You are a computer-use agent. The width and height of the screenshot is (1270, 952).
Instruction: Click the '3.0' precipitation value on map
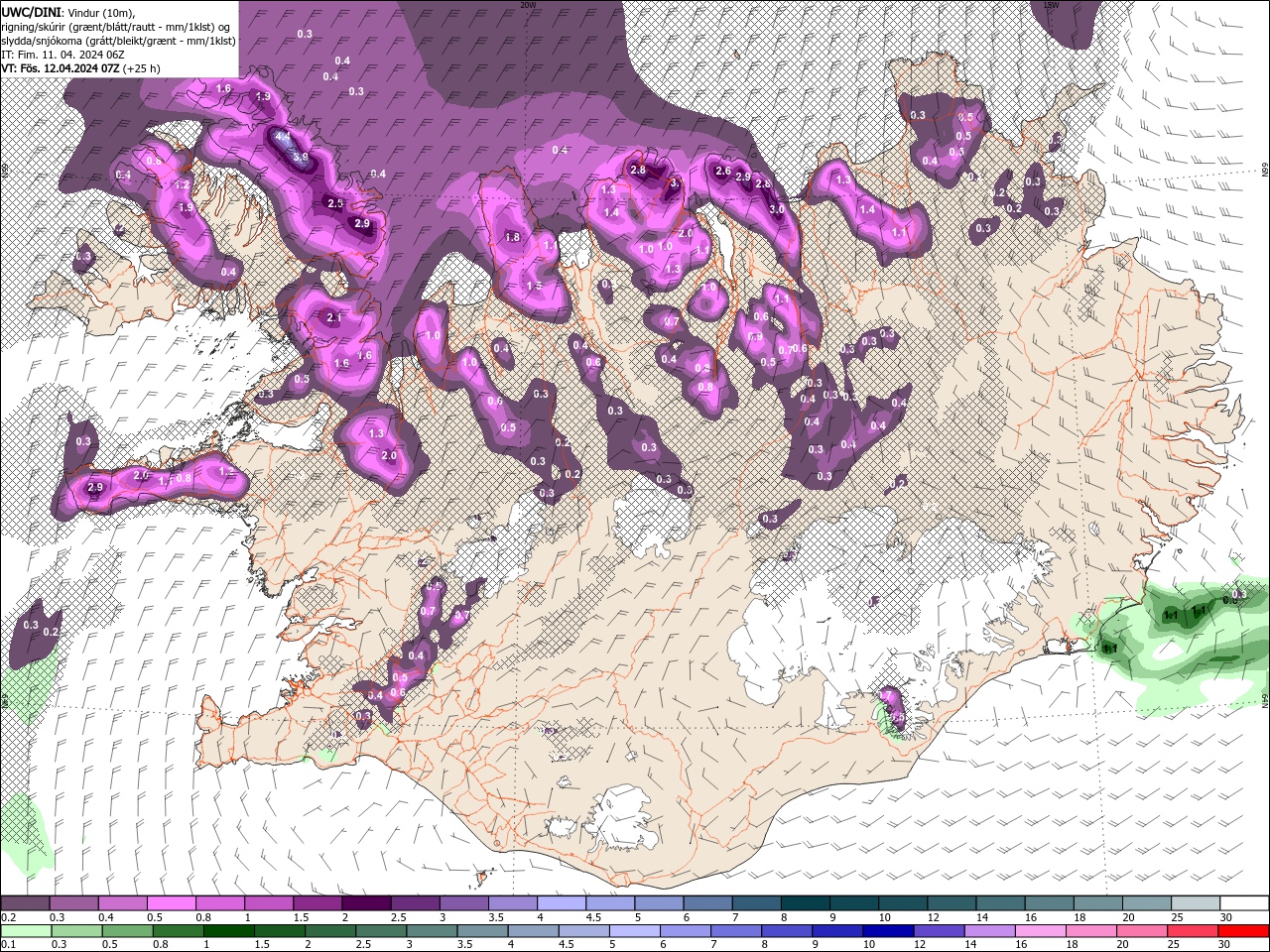(777, 208)
